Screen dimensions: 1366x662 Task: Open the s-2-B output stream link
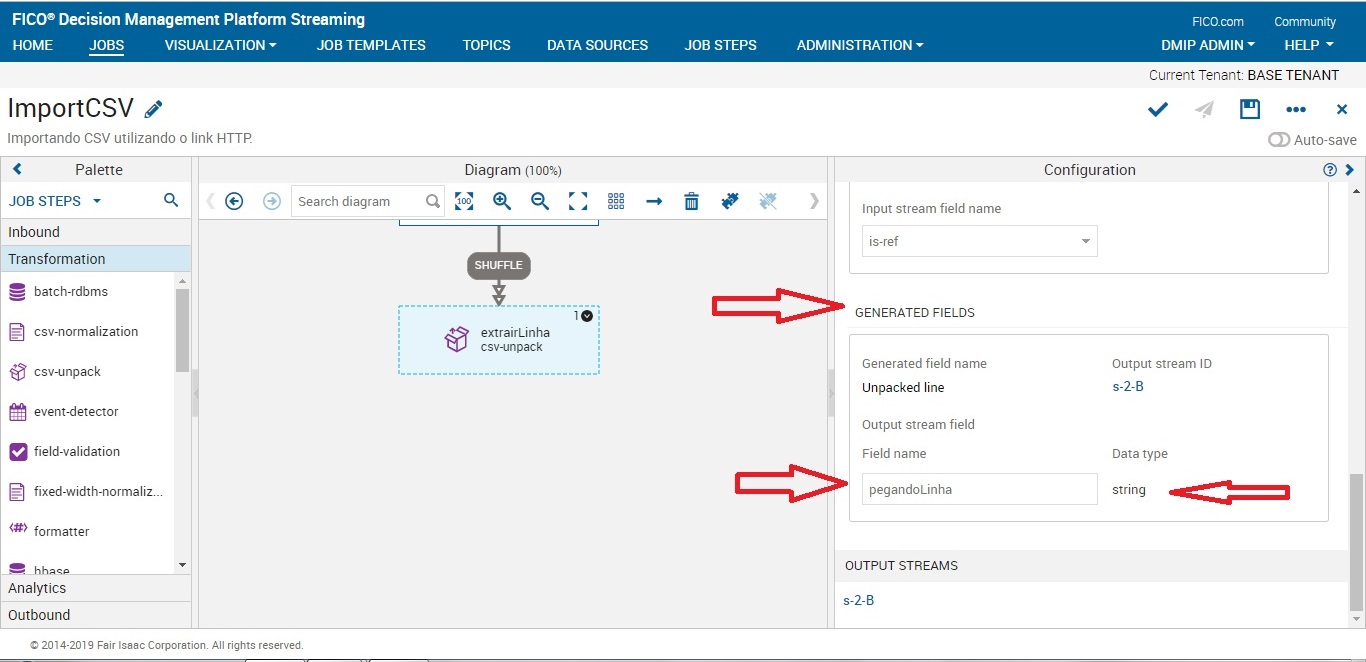(857, 600)
